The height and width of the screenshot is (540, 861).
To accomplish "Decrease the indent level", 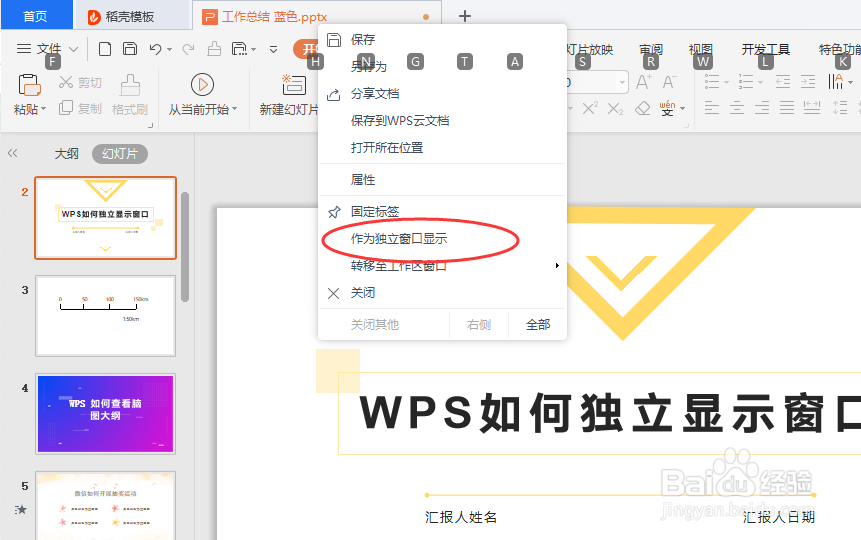I will (x=783, y=82).
